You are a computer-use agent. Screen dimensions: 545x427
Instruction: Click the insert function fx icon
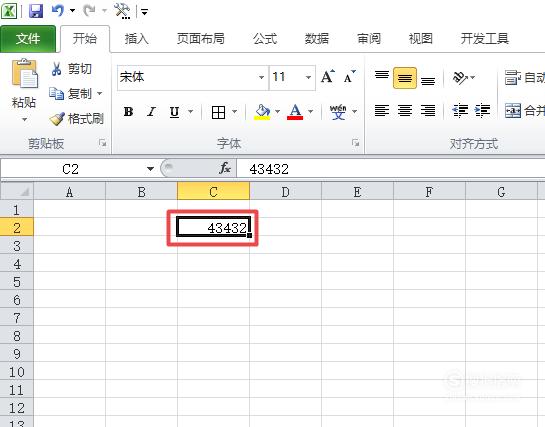[225, 169]
